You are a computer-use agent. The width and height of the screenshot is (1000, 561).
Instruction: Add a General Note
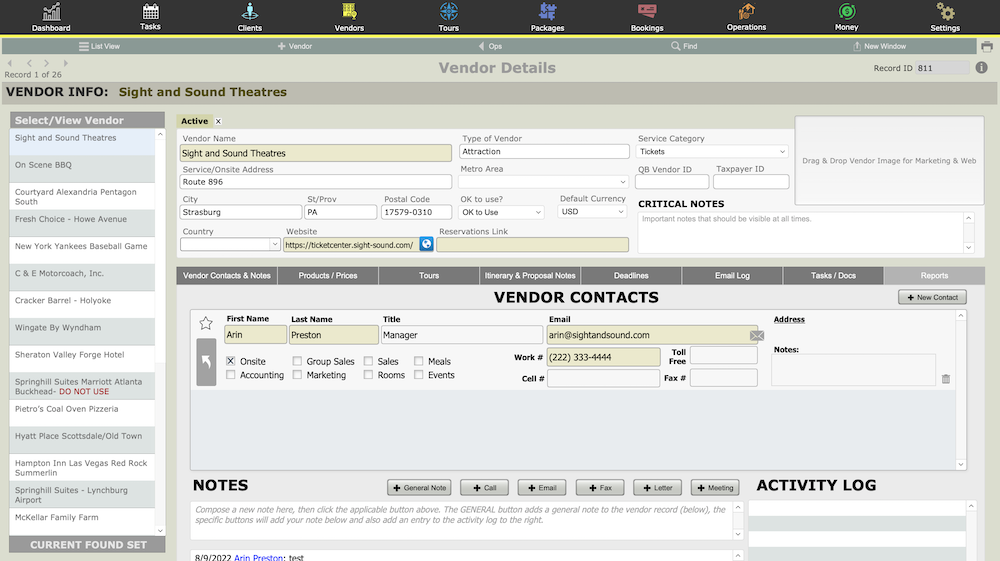click(x=419, y=488)
